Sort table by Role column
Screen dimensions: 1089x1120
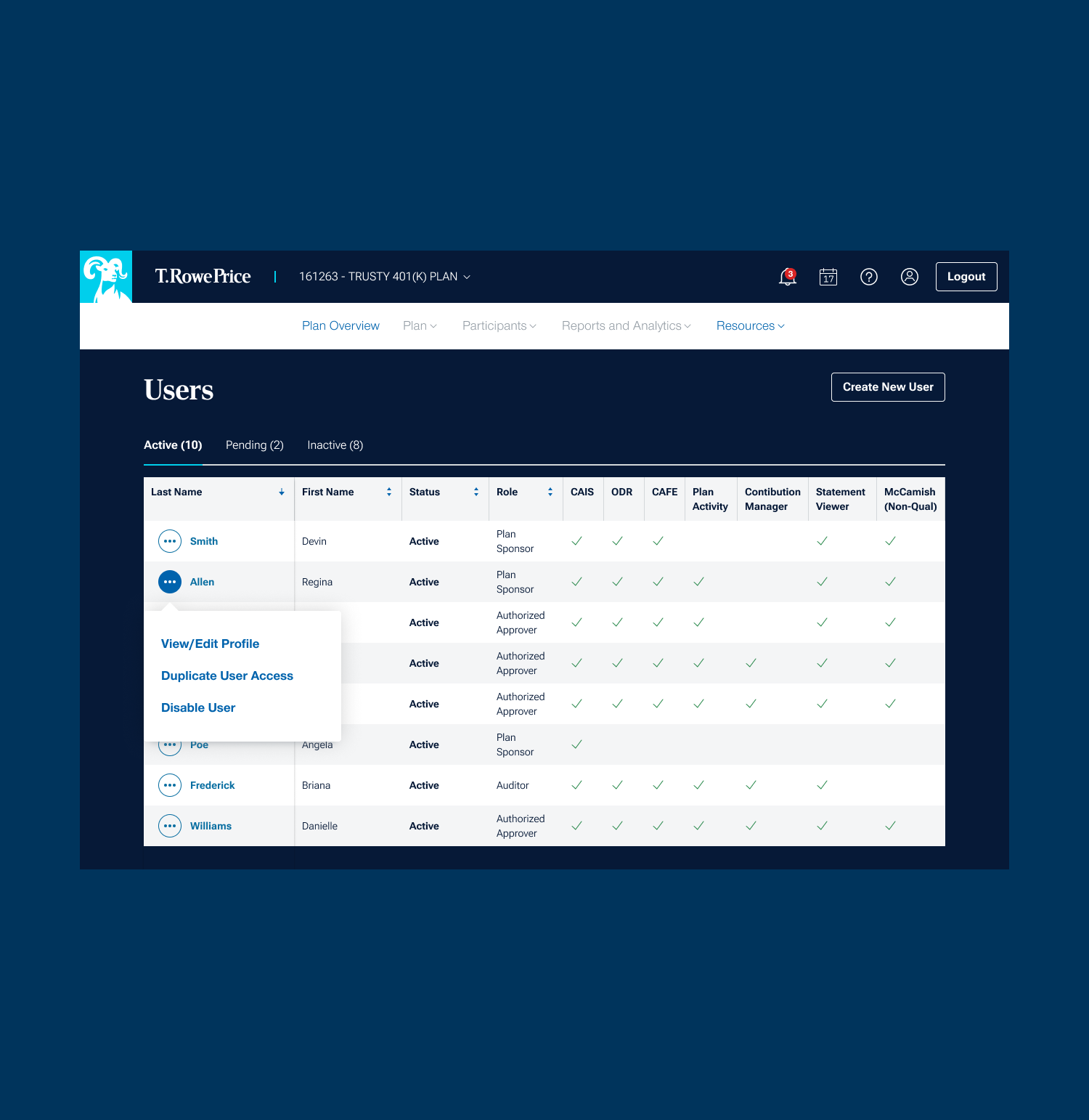[550, 492]
